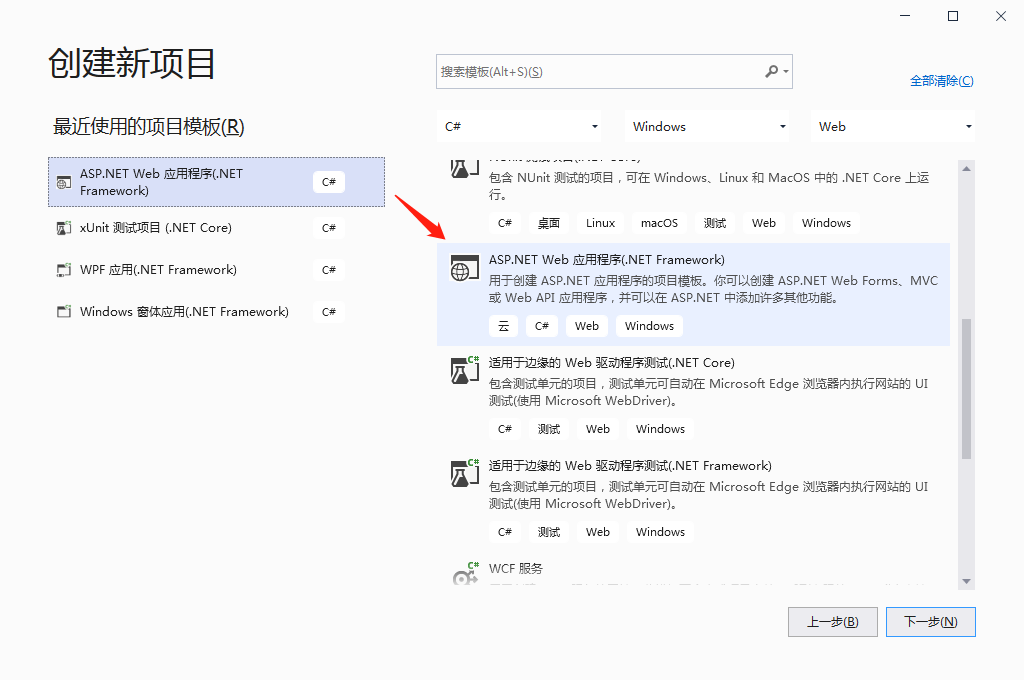Click the Windows tag on ASP.NET template

click(649, 326)
